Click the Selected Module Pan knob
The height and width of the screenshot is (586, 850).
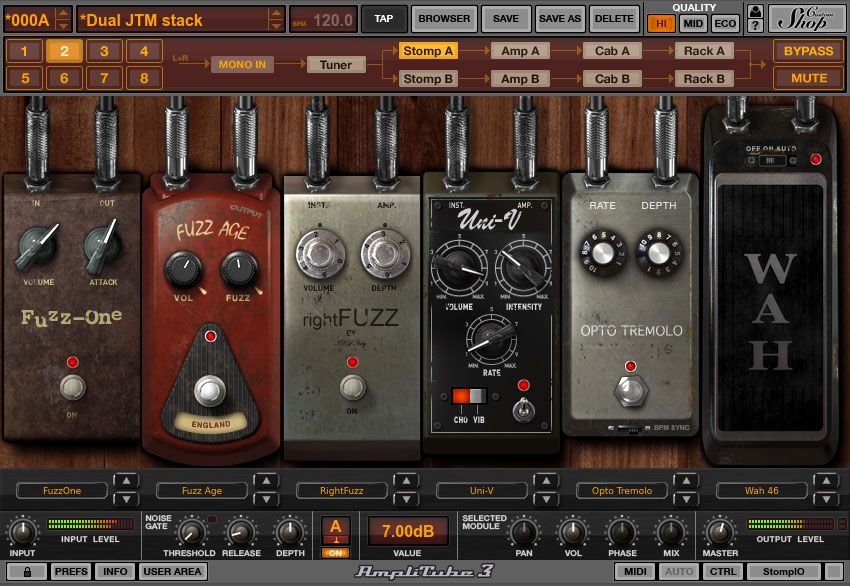point(523,532)
